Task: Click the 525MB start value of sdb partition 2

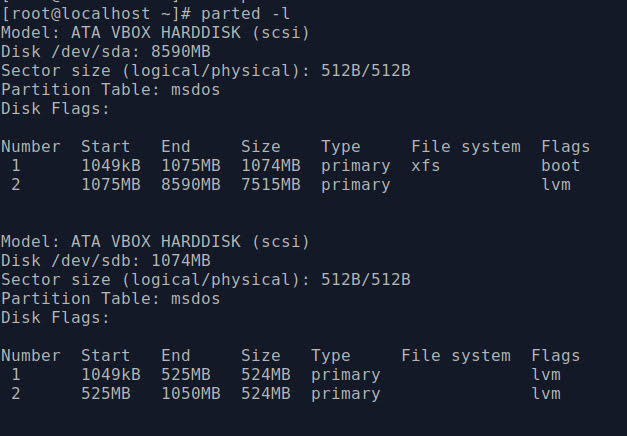Action: click(x=106, y=394)
